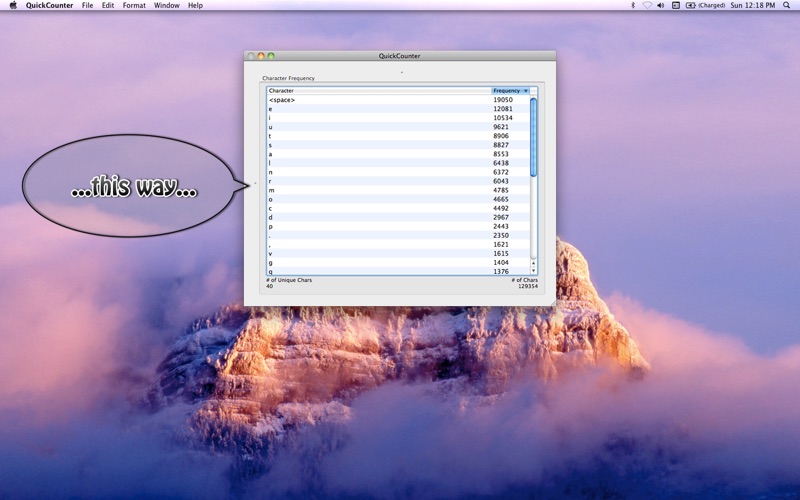Select the row for character c

(398, 208)
